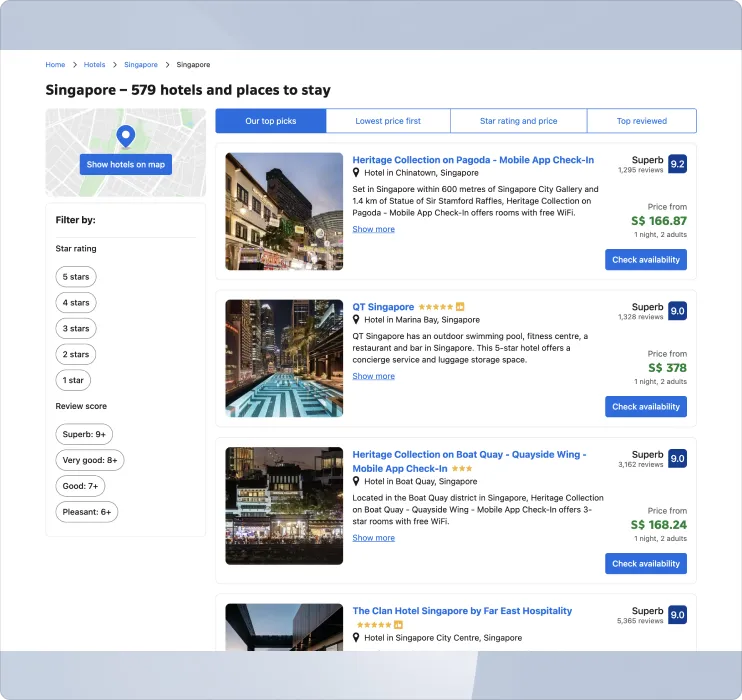Select the Our top picks tab
The width and height of the screenshot is (742, 700).
click(x=271, y=121)
